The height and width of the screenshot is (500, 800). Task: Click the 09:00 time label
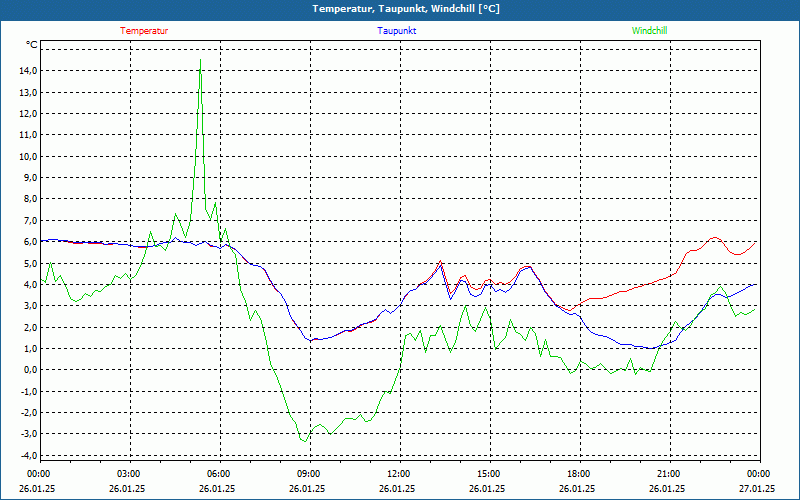(x=310, y=474)
